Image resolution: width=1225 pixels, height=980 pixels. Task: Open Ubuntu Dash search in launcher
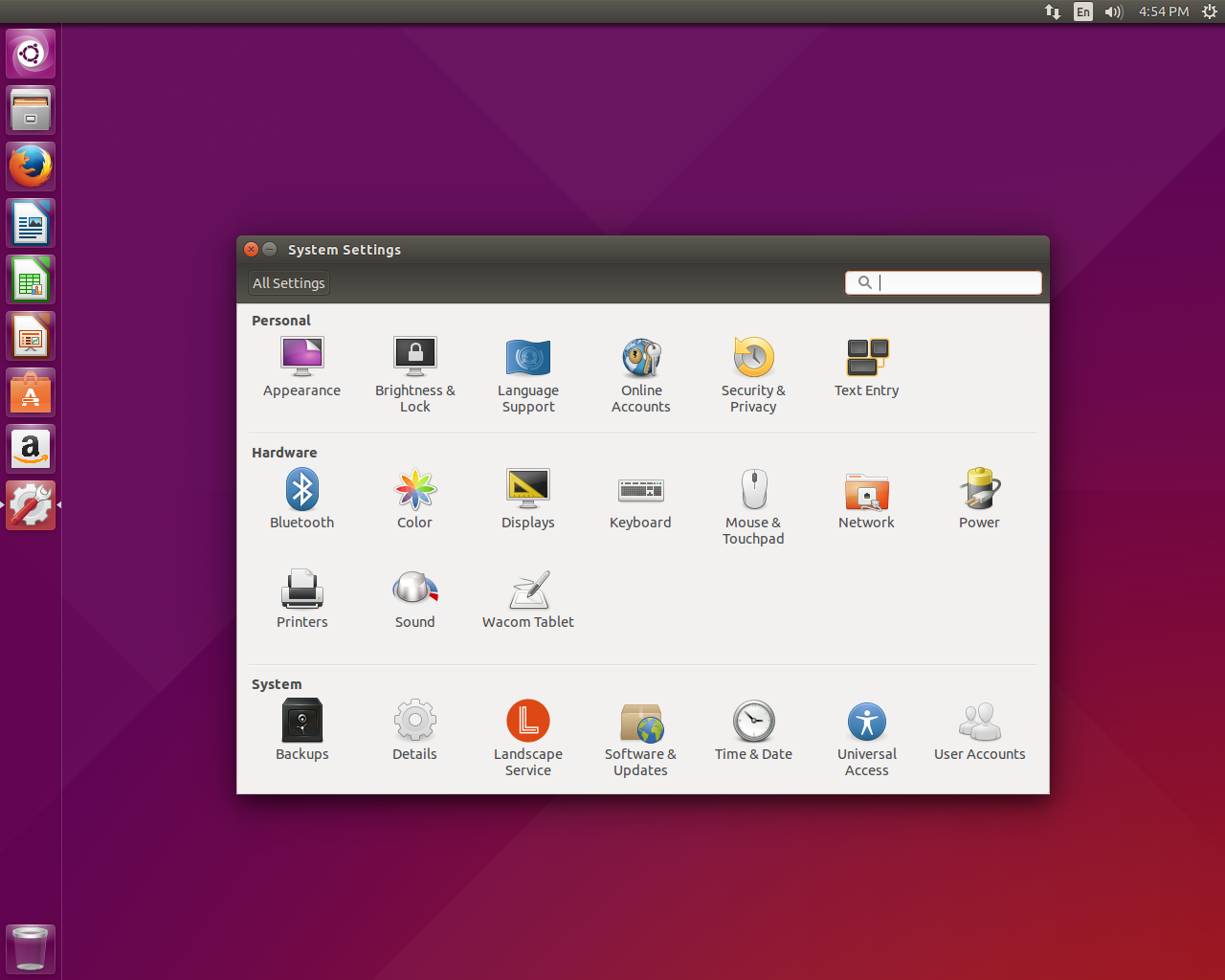pyautogui.click(x=31, y=54)
